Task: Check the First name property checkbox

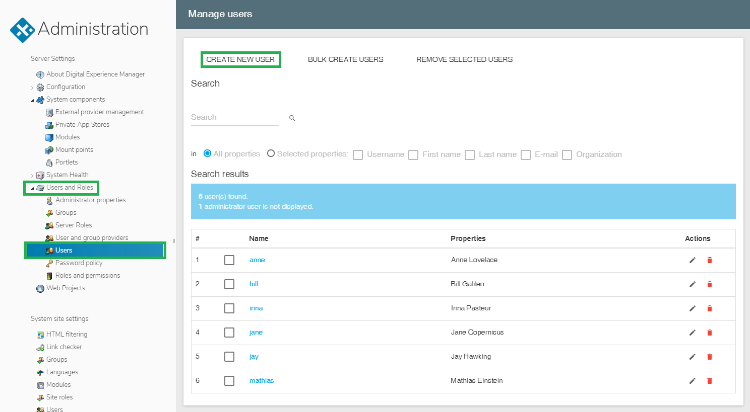Action: pos(413,155)
